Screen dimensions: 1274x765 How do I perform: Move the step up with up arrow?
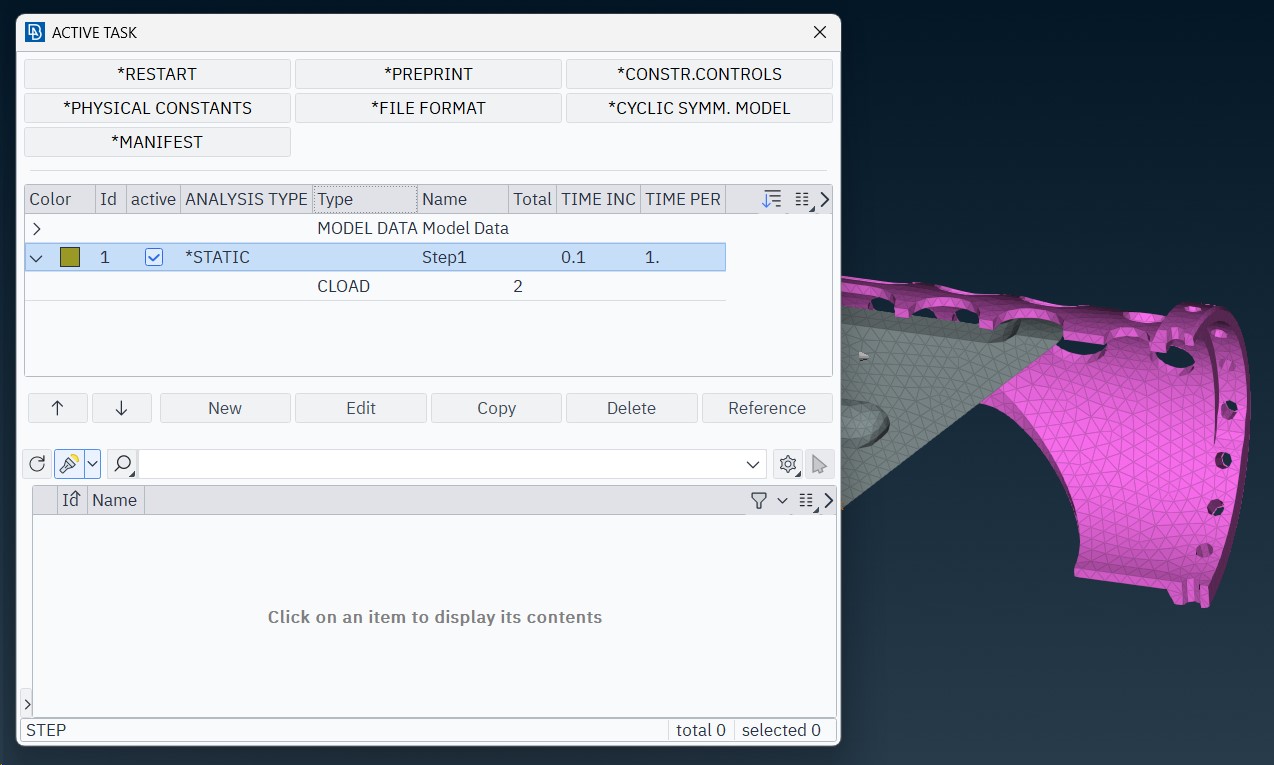(57, 408)
